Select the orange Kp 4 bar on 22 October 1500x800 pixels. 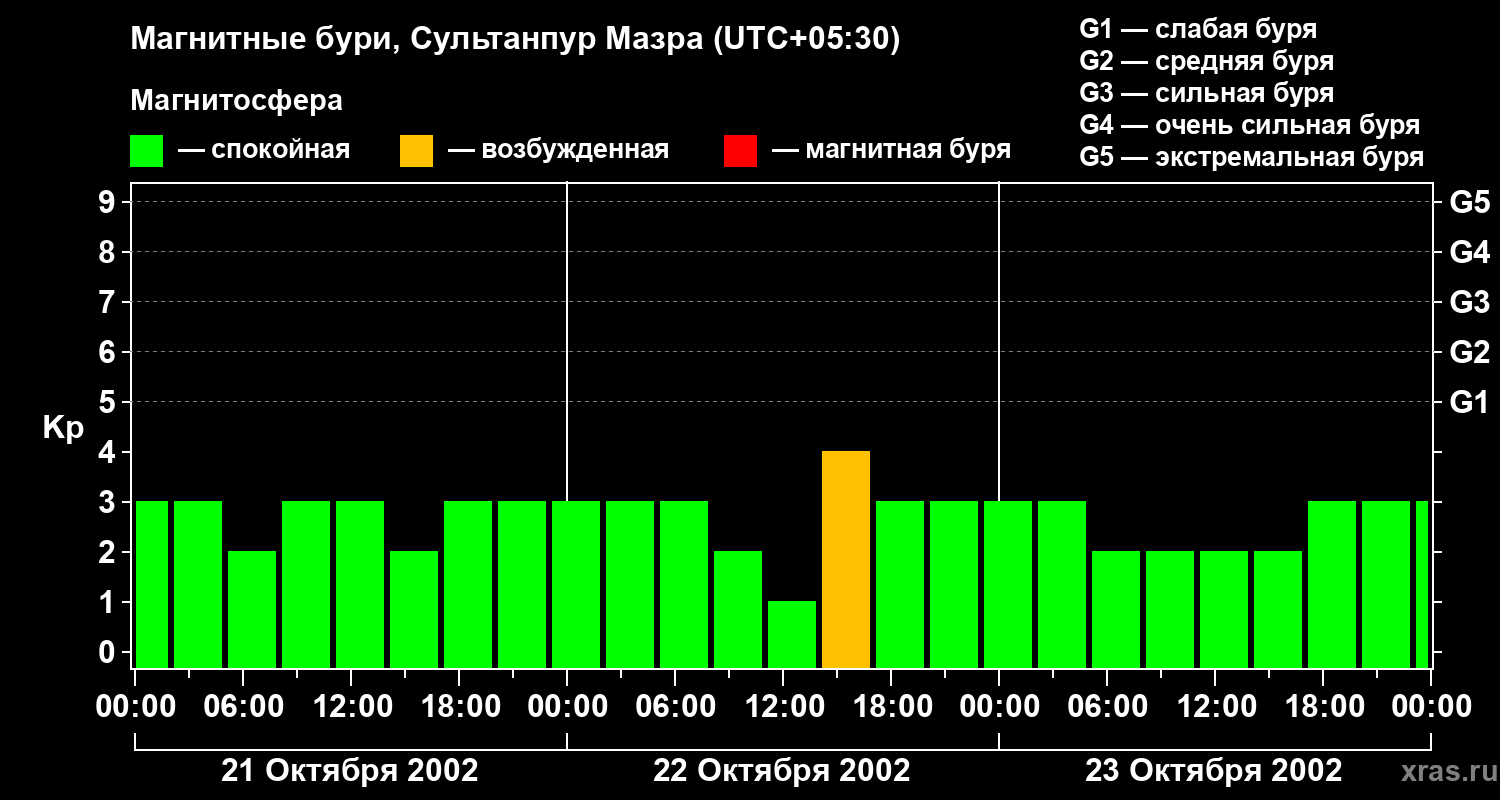click(x=846, y=560)
